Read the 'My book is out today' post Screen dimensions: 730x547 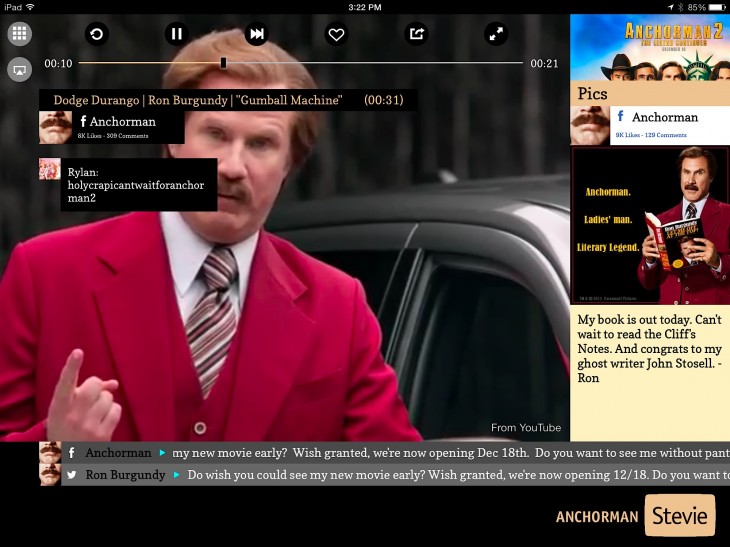[649, 348]
